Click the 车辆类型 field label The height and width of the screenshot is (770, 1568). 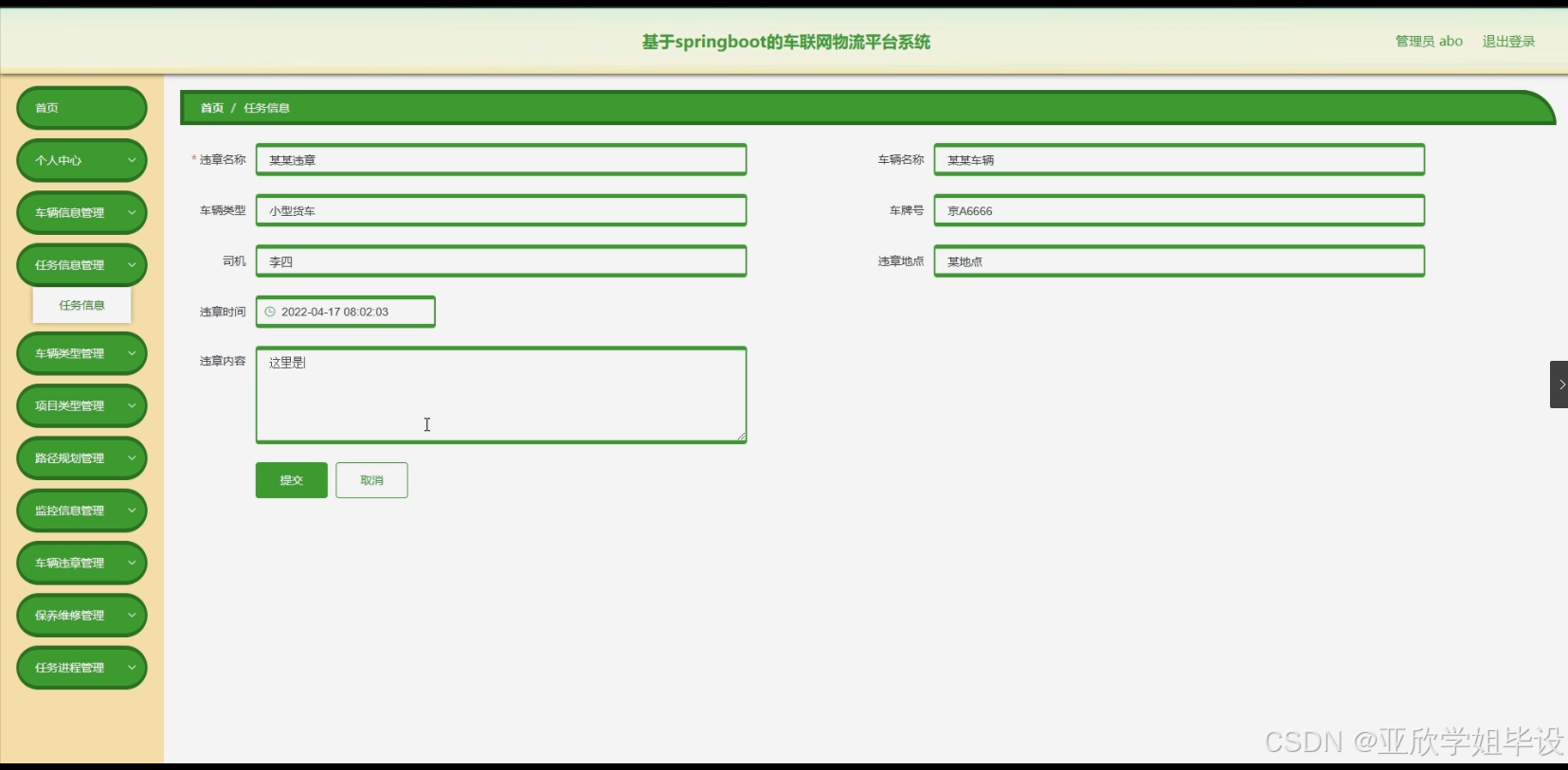223,210
